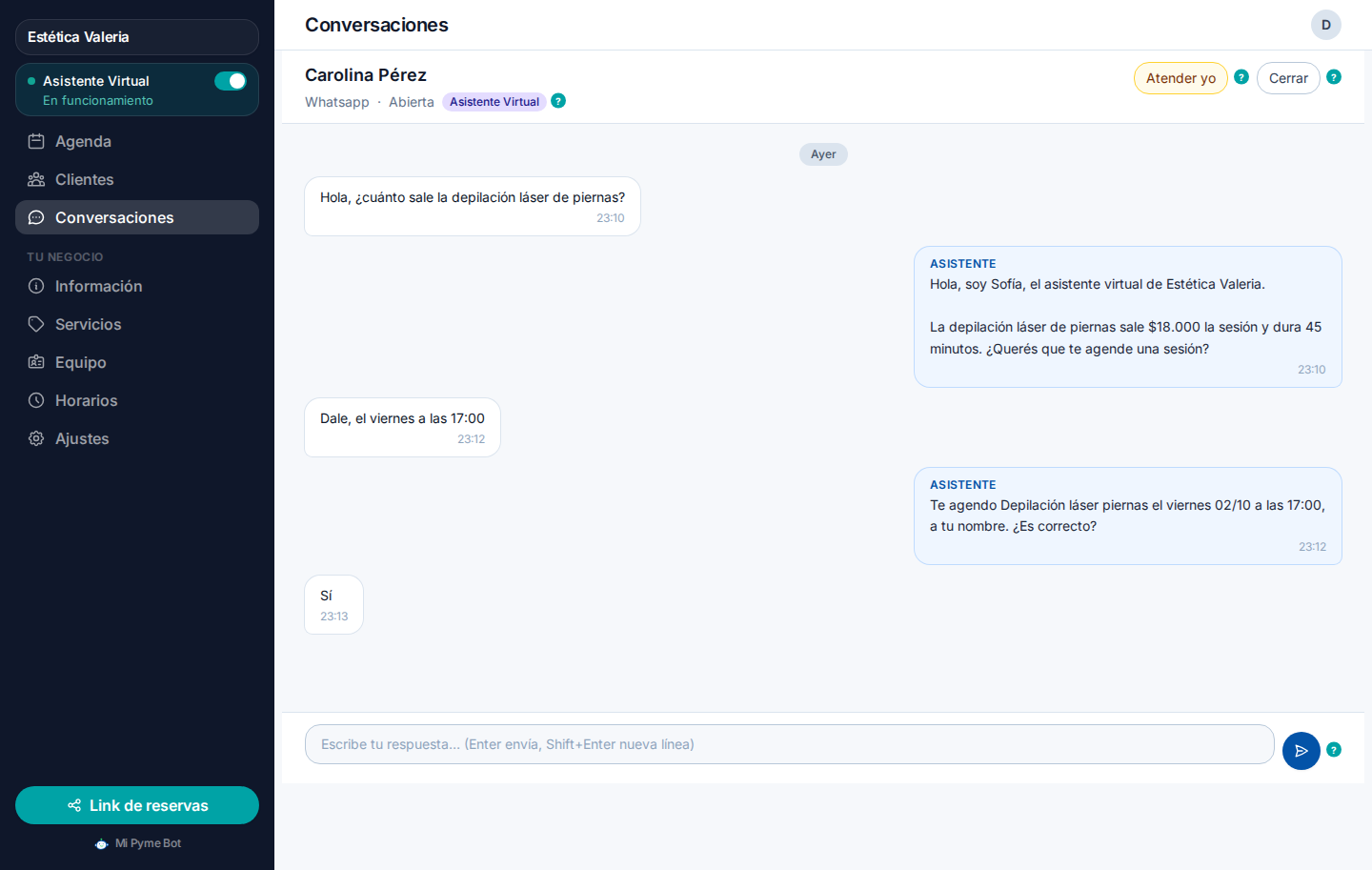1372x870 pixels.
Task: Click the Agenda calendar icon
Action: (x=36, y=141)
